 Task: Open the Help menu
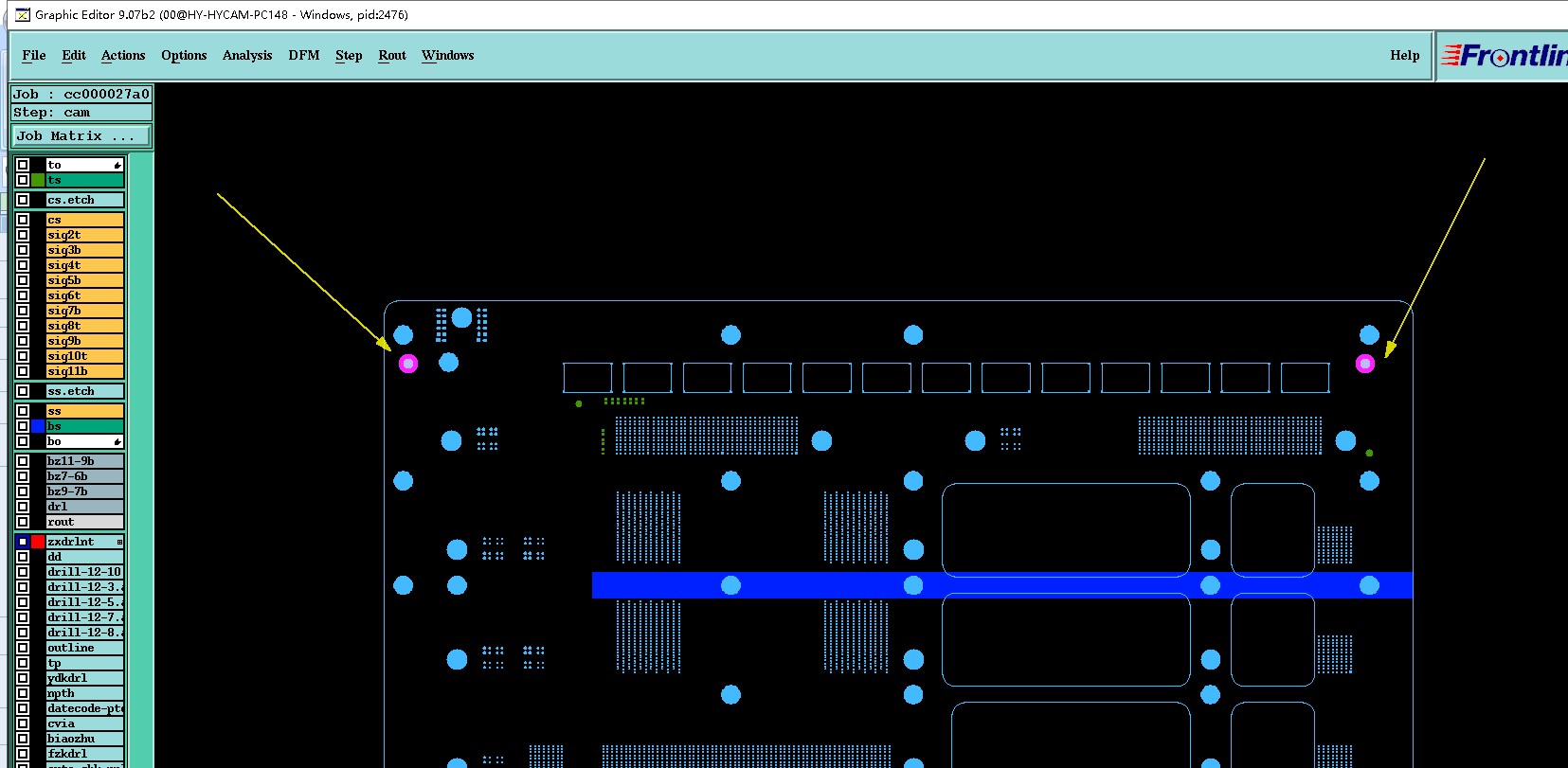click(1405, 56)
